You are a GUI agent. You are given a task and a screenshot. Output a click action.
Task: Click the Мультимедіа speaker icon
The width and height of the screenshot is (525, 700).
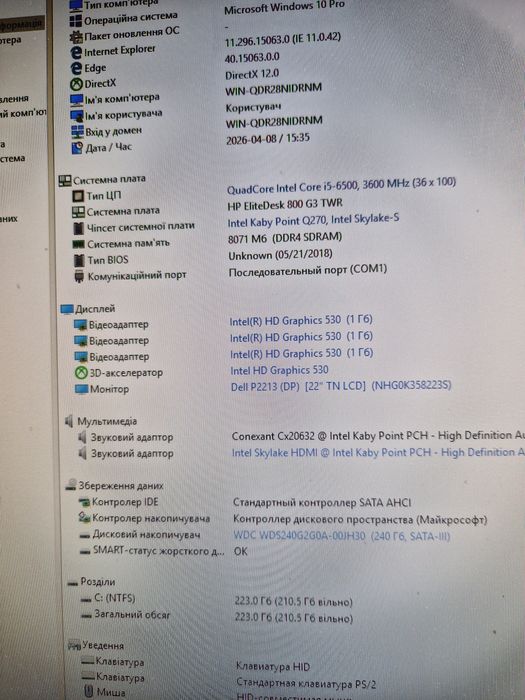69,421
